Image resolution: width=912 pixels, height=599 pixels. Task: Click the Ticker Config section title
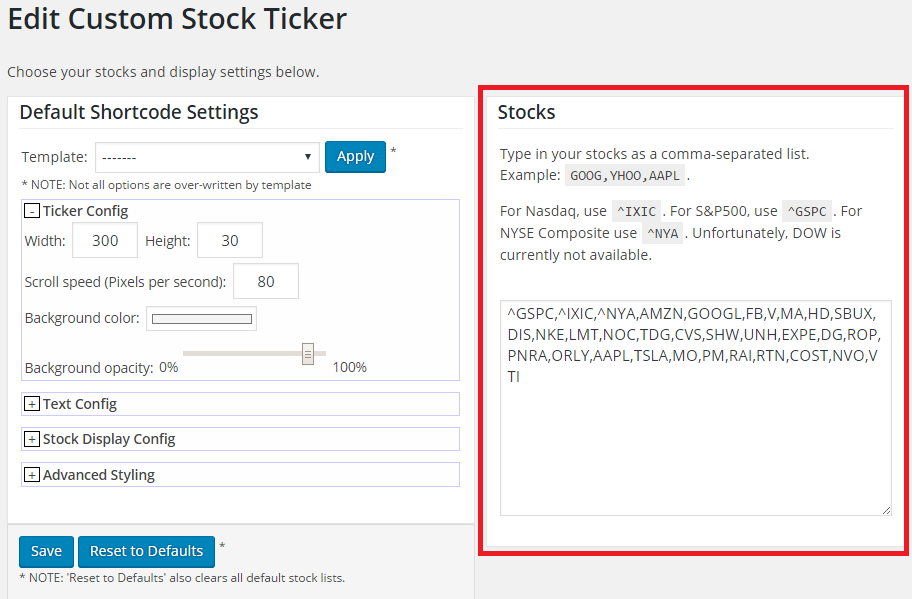(86, 211)
